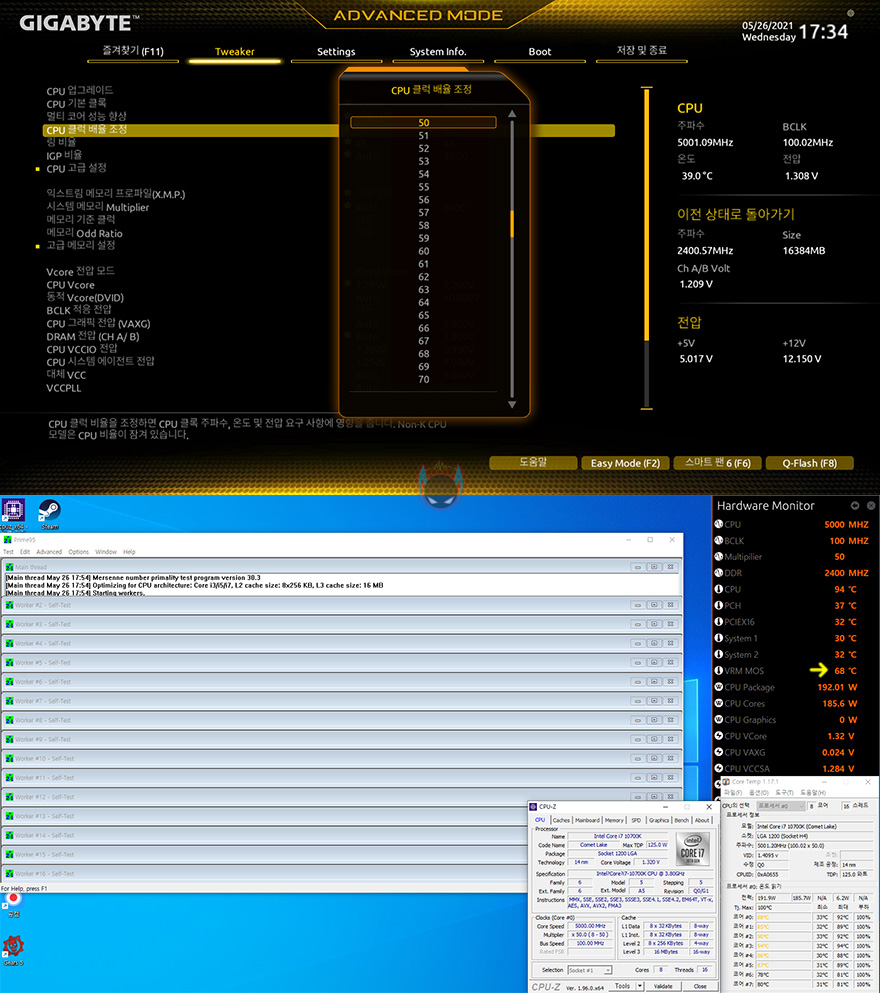Click the Worker #2 Self-Test window icon
The height and width of the screenshot is (993, 880).
9,605
